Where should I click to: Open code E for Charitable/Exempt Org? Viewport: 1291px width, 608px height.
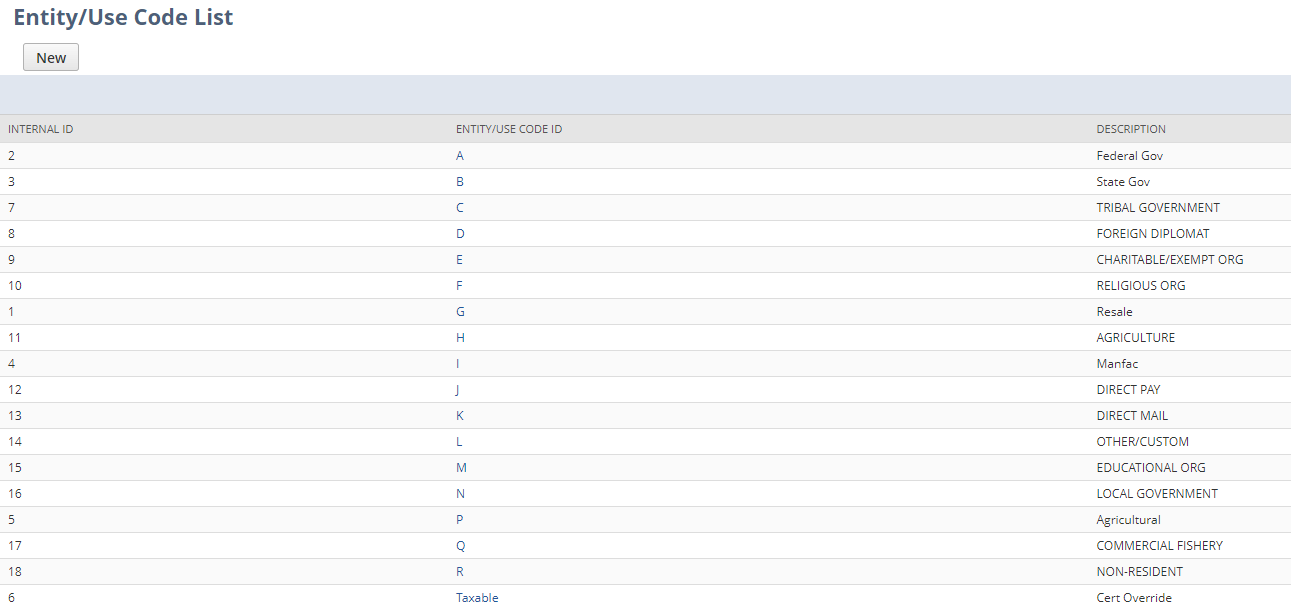pos(459,259)
